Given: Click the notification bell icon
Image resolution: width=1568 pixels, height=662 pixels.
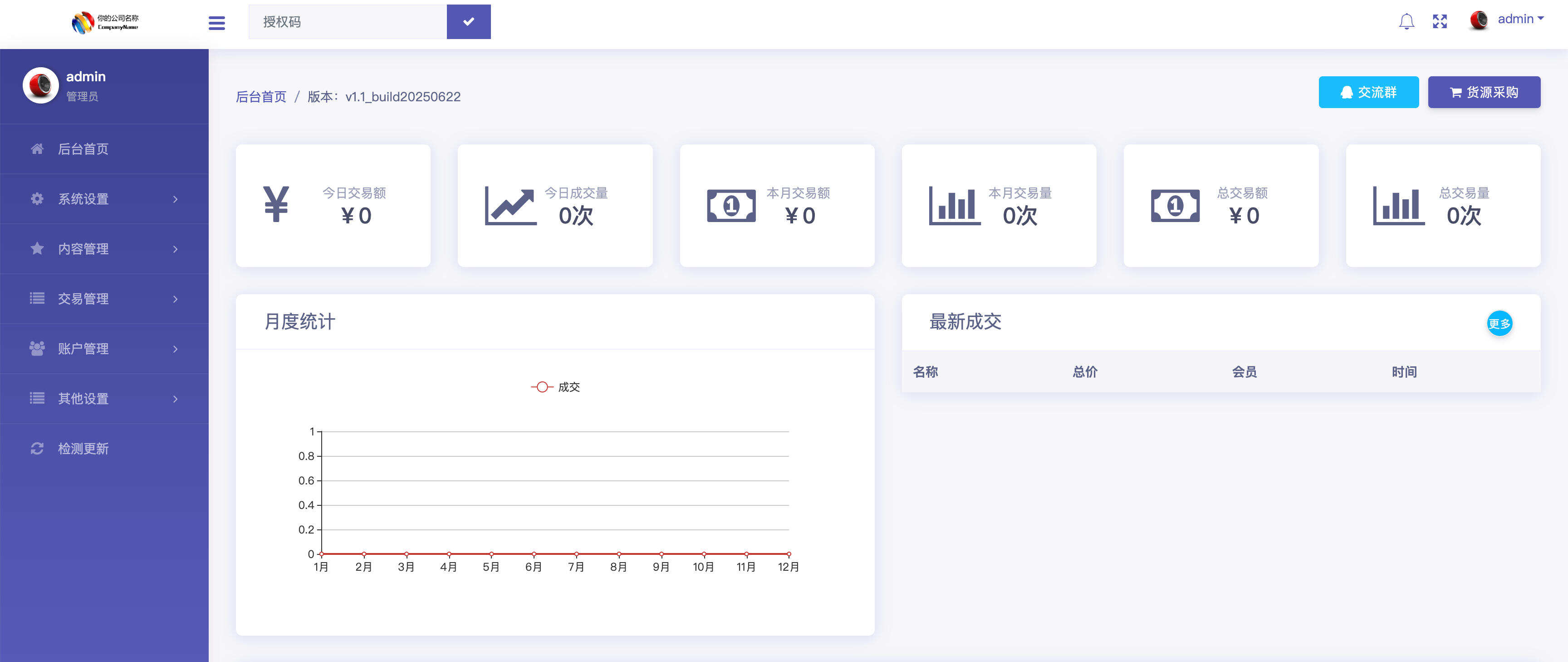Looking at the screenshot, I should pos(1406,21).
